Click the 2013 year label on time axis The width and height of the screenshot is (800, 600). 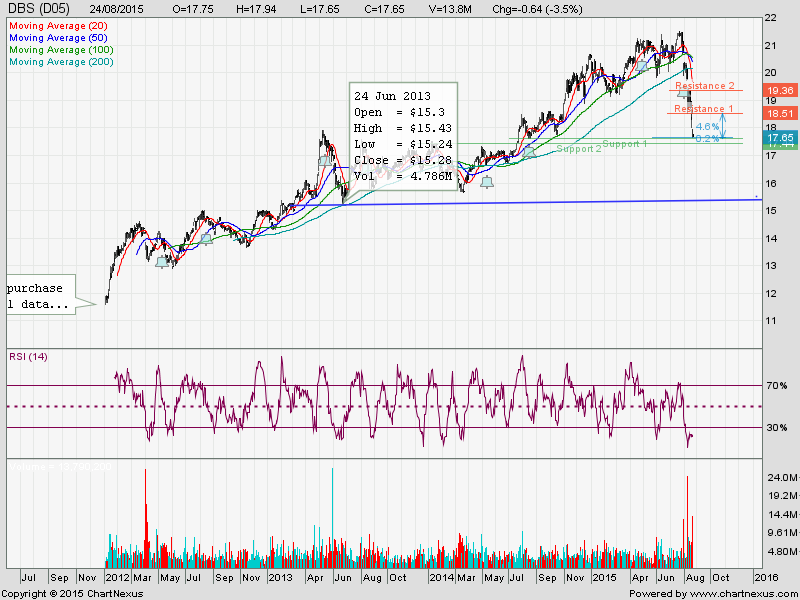tap(280, 578)
